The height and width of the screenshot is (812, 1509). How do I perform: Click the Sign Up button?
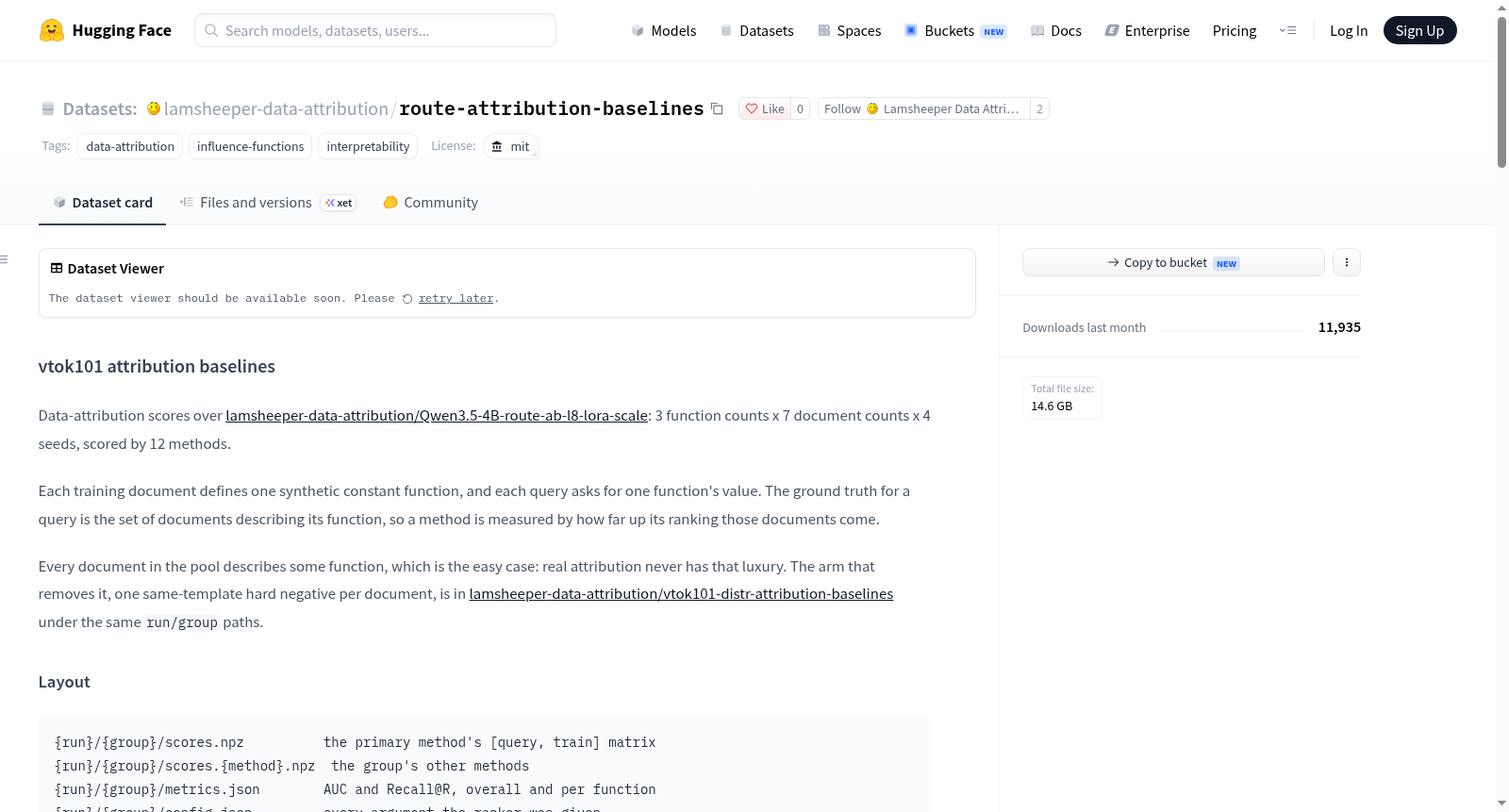1419,30
